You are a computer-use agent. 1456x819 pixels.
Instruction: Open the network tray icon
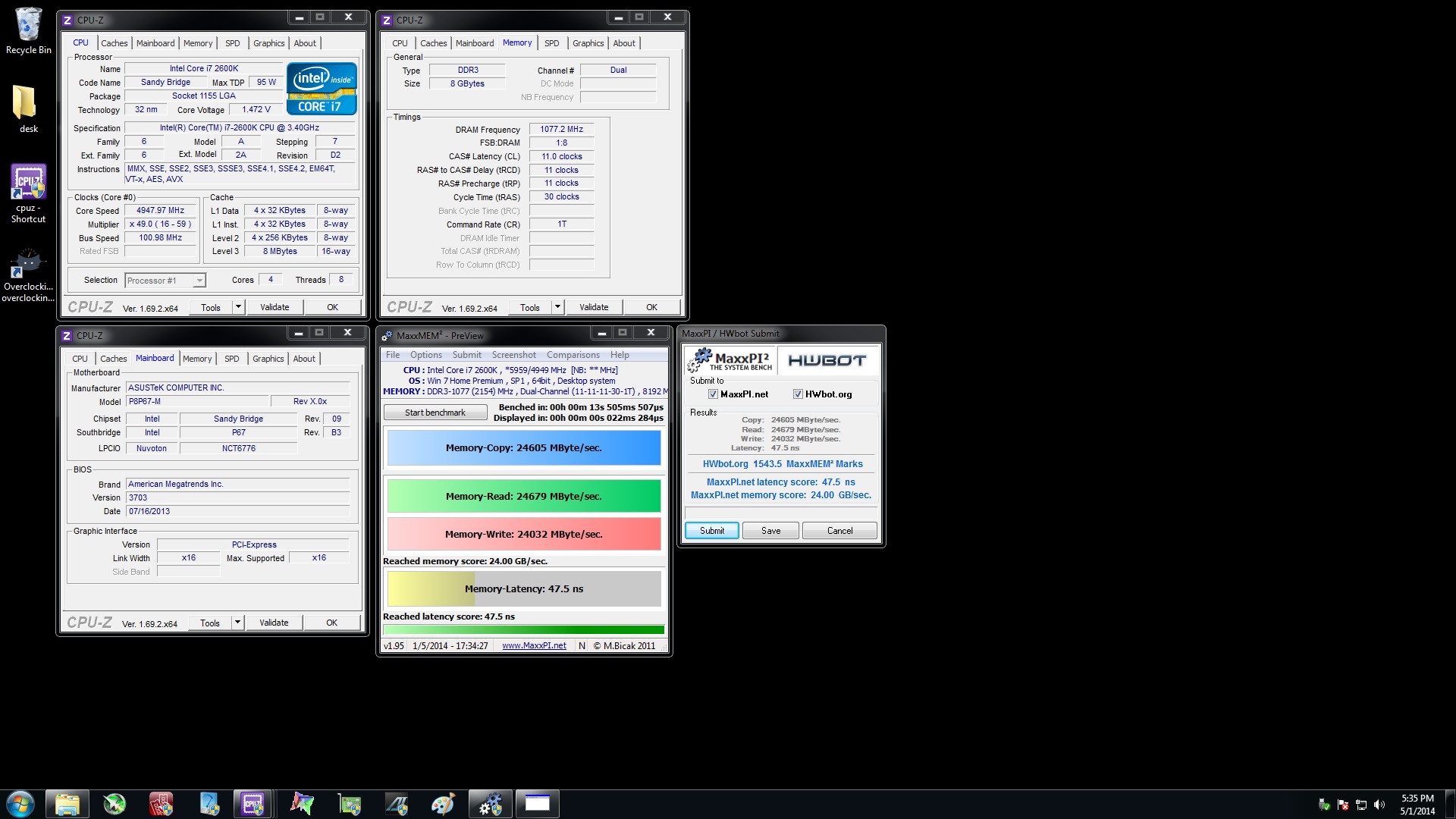(x=1361, y=805)
